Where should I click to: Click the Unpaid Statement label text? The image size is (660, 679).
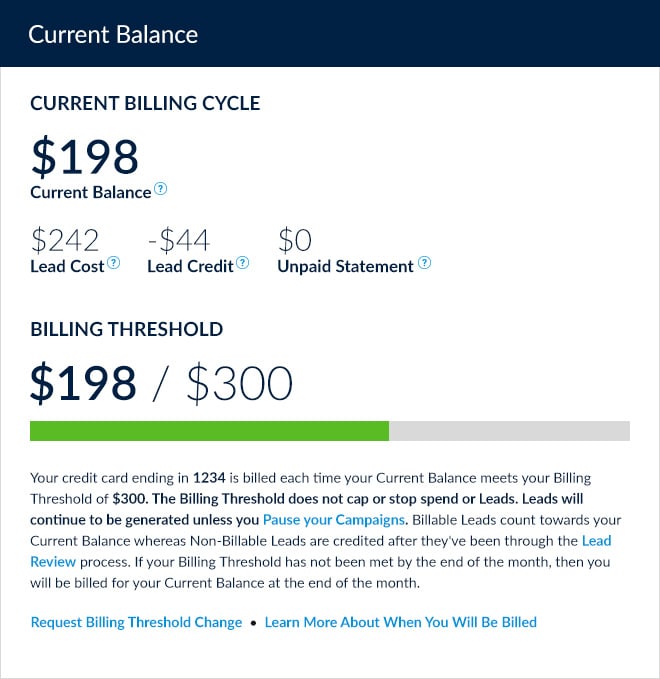click(x=346, y=266)
